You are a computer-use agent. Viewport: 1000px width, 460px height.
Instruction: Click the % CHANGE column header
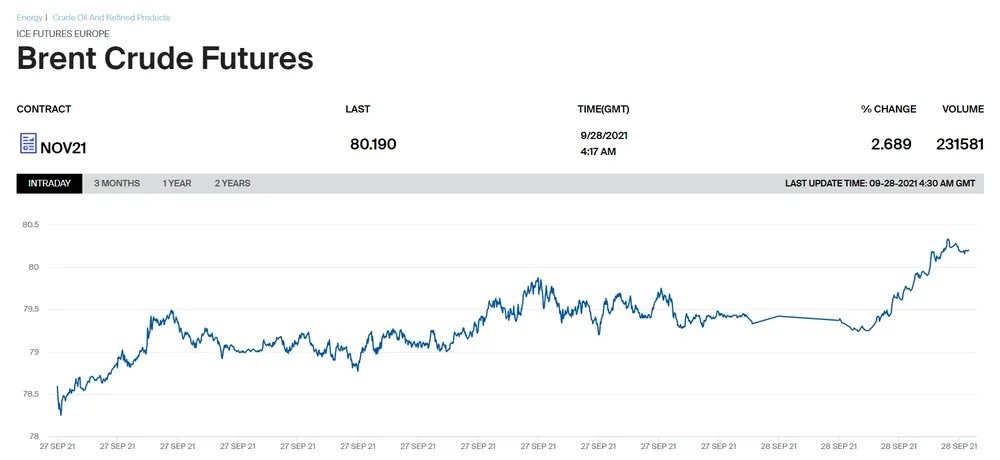(x=888, y=109)
